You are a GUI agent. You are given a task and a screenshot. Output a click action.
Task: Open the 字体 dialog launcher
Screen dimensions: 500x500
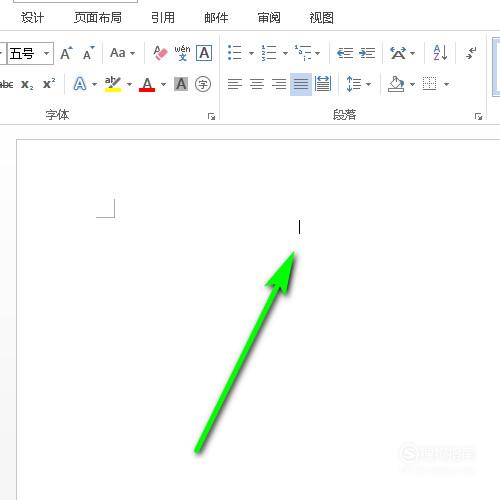(211, 116)
